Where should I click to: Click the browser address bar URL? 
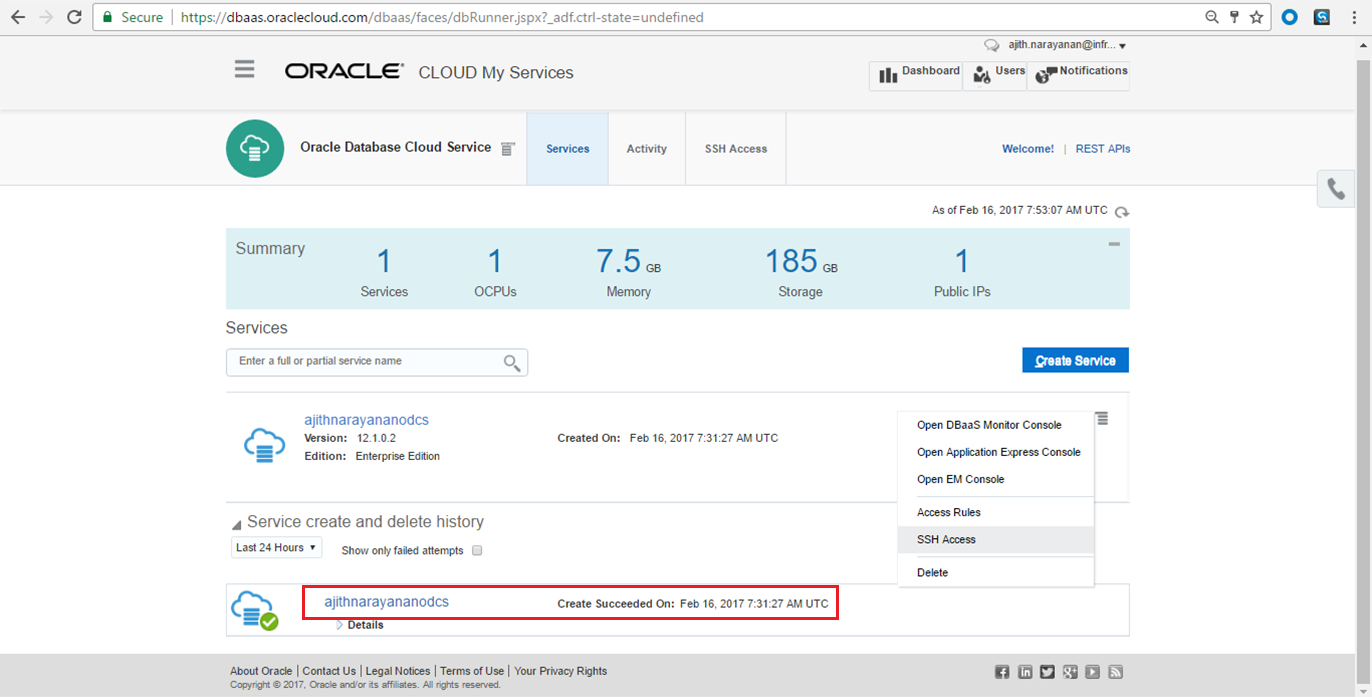pos(442,17)
